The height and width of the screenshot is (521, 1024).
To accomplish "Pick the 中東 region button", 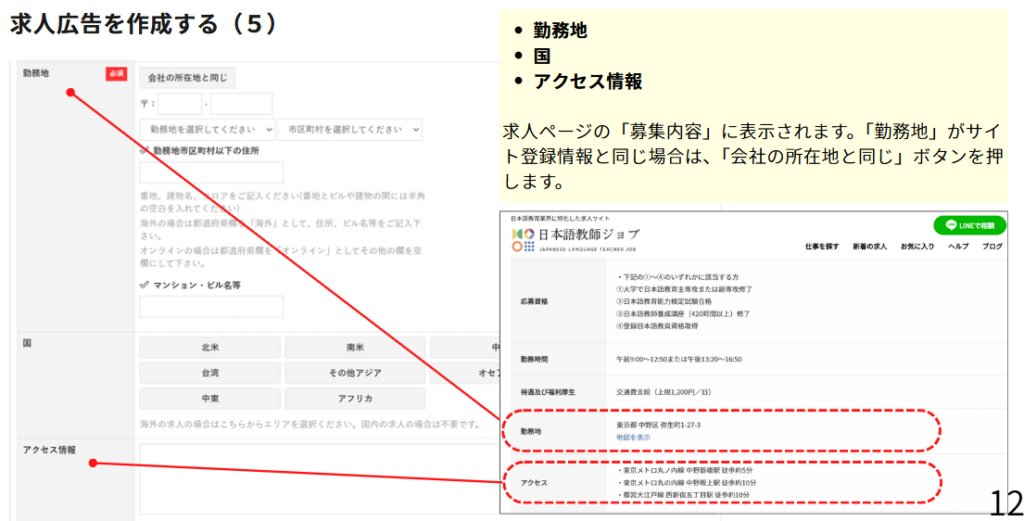I will 209,398.
